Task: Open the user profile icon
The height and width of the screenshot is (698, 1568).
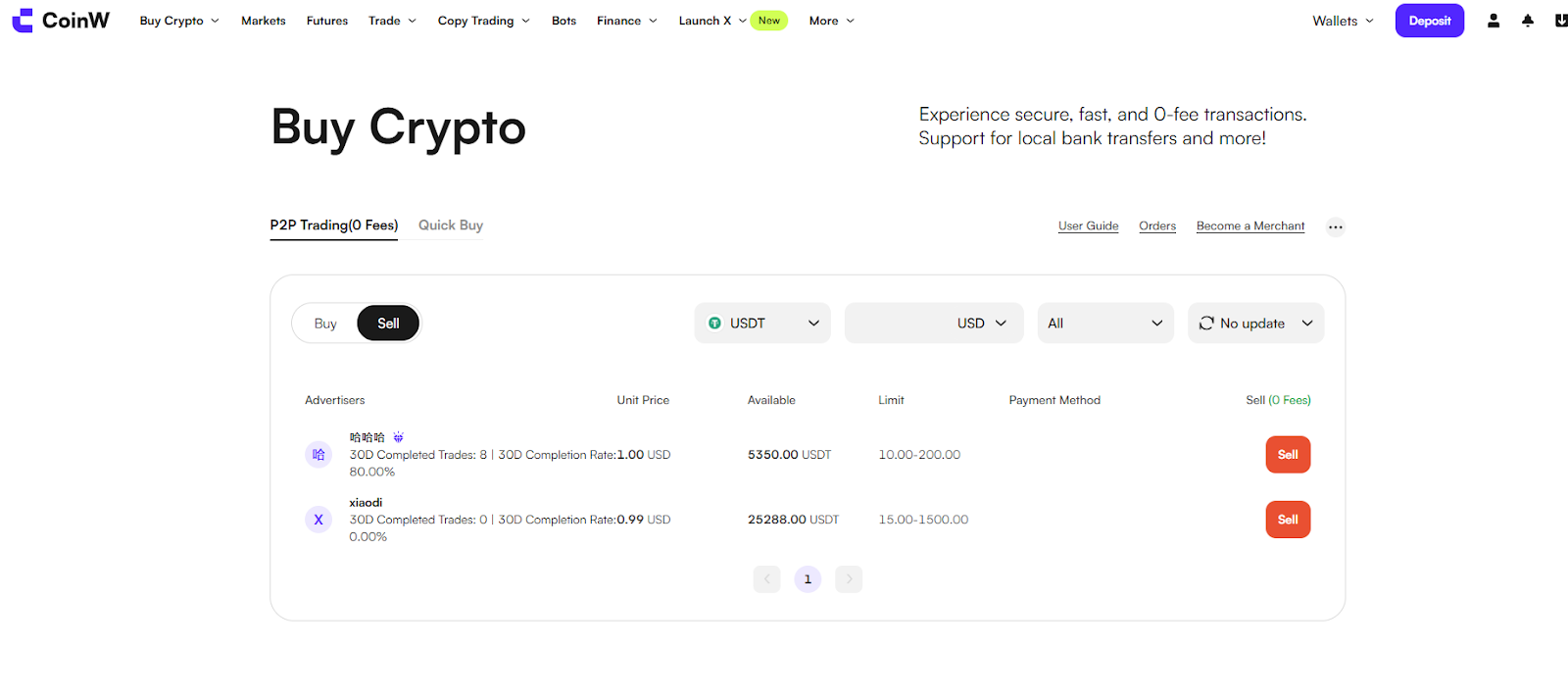Action: pyautogui.click(x=1494, y=21)
